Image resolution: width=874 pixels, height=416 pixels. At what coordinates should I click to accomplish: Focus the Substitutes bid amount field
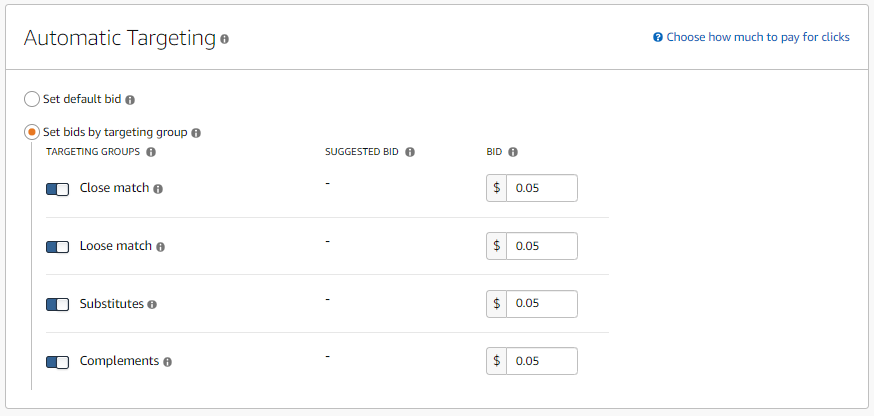coord(542,303)
